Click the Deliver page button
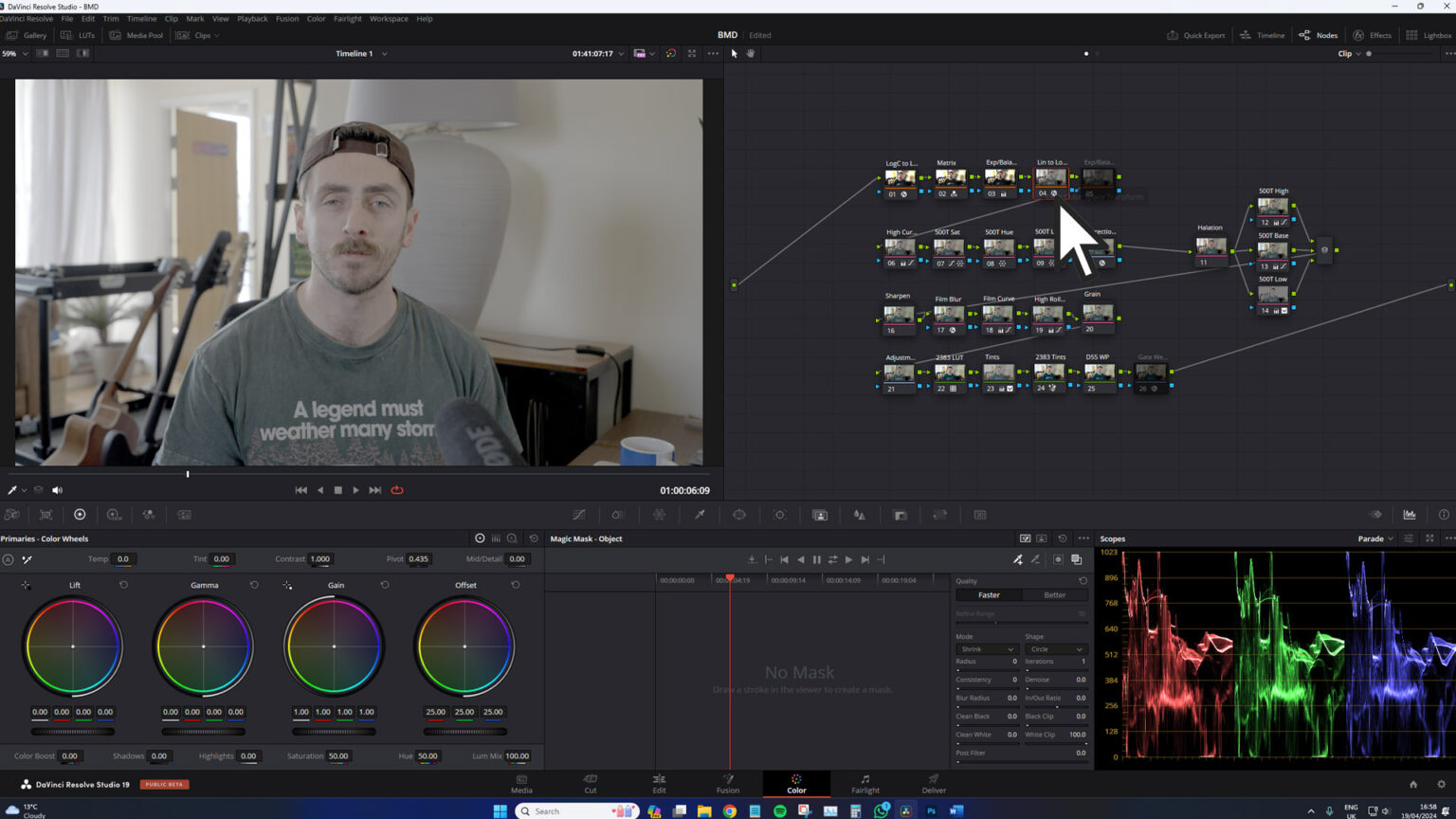1456x819 pixels. pyautogui.click(x=933, y=785)
